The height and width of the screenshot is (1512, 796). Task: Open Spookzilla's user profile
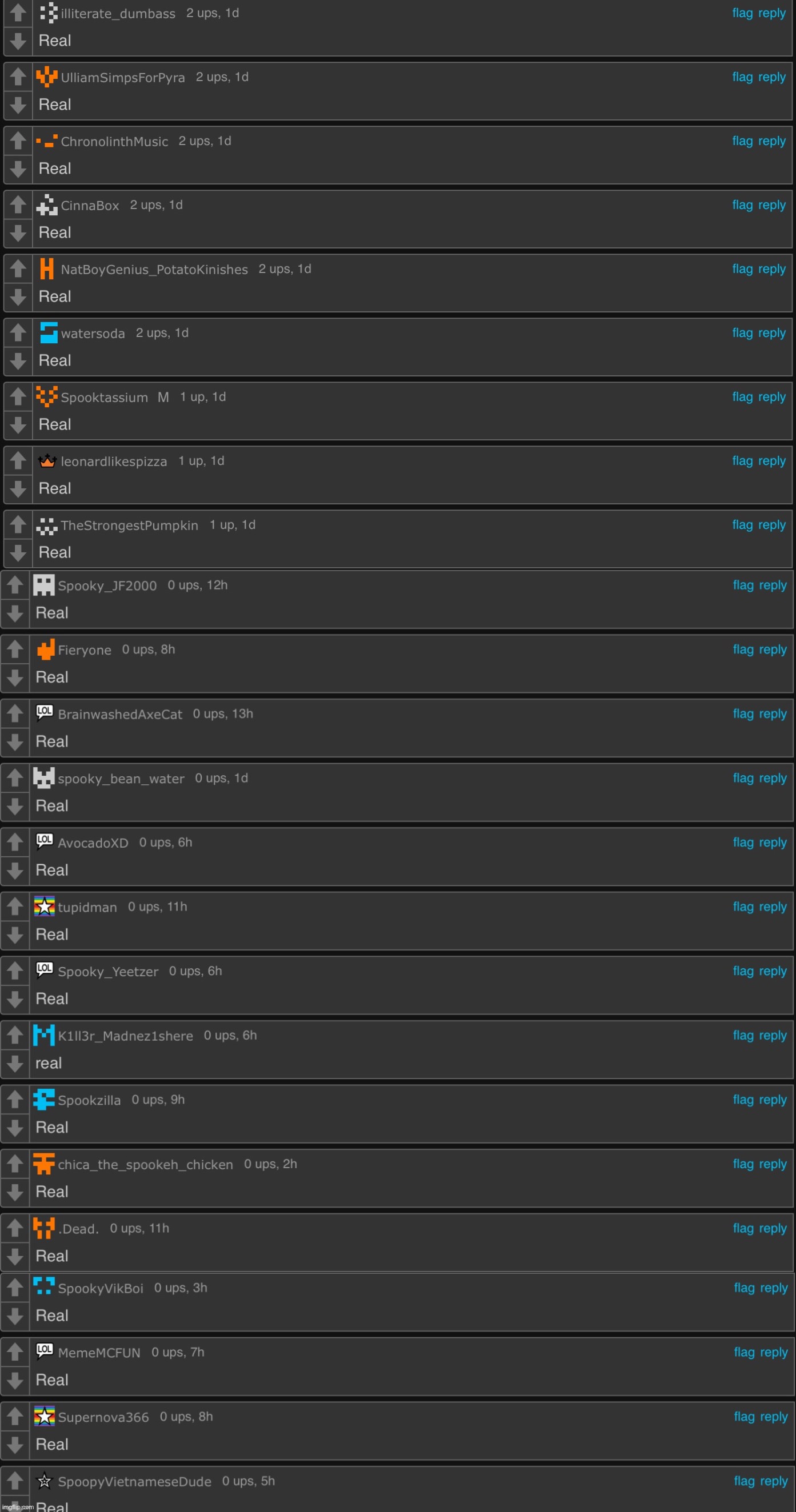pos(89,1100)
